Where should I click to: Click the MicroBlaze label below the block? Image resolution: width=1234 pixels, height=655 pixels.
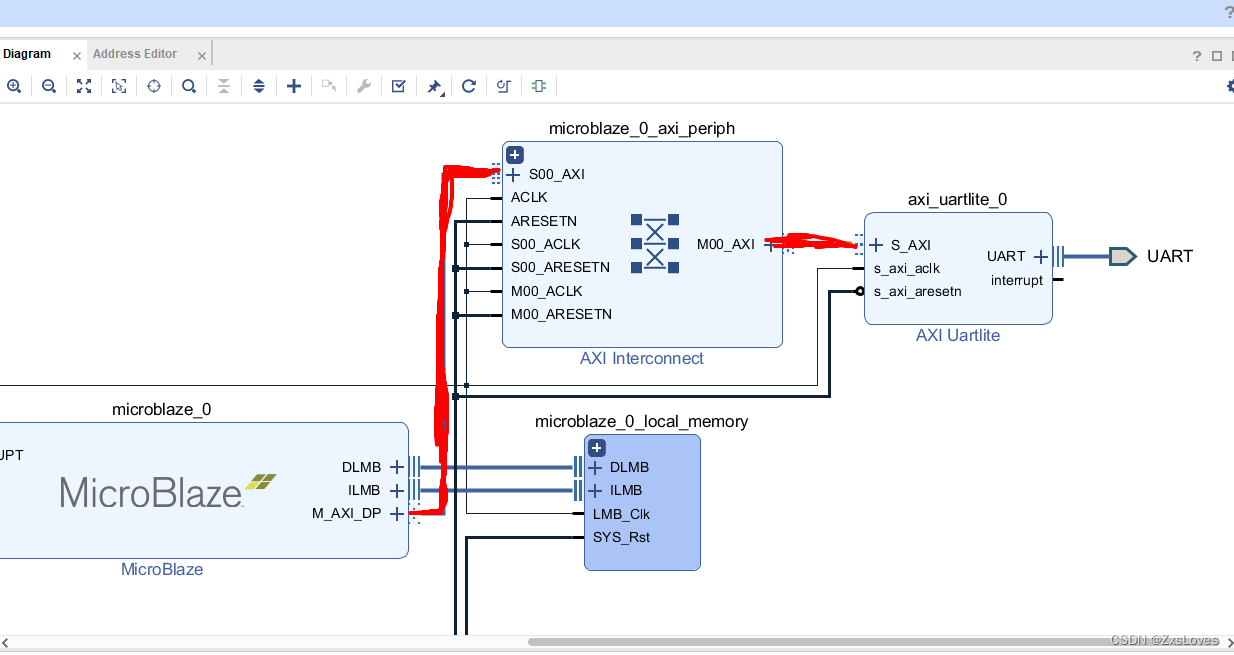(x=162, y=569)
